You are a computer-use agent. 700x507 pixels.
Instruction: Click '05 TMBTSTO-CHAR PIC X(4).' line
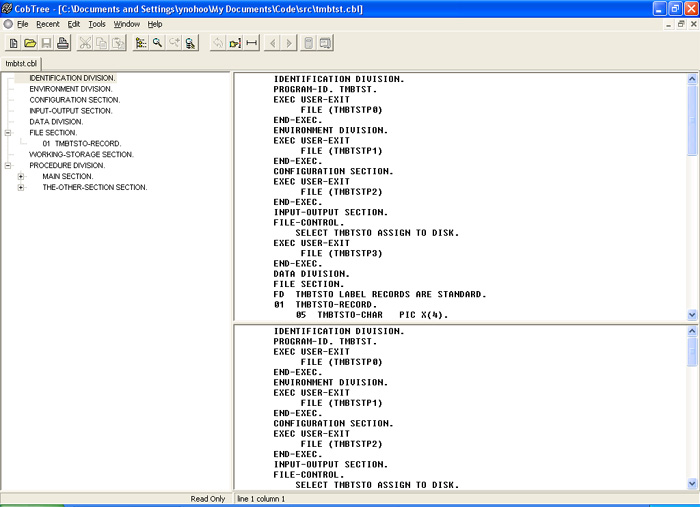pyautogui.click(x=372, y=315)
